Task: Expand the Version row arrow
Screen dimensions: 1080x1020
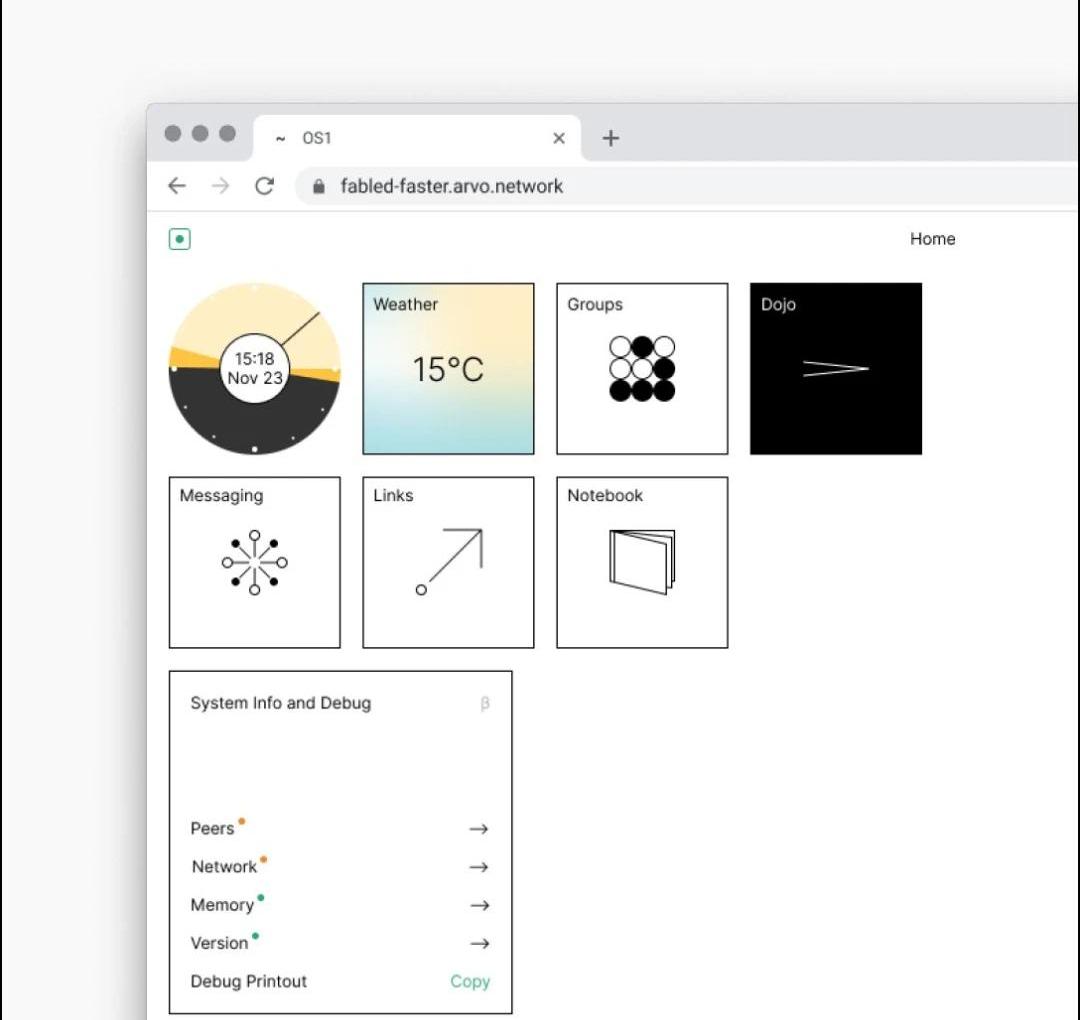Action: [x=479, y=943]
